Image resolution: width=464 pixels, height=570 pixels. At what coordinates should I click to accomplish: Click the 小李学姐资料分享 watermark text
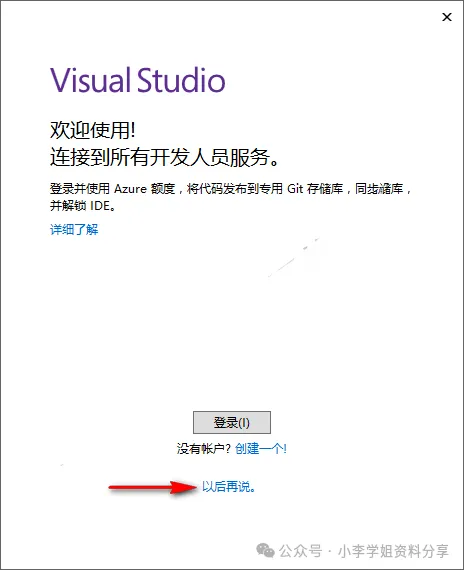(x=393, y=551)
